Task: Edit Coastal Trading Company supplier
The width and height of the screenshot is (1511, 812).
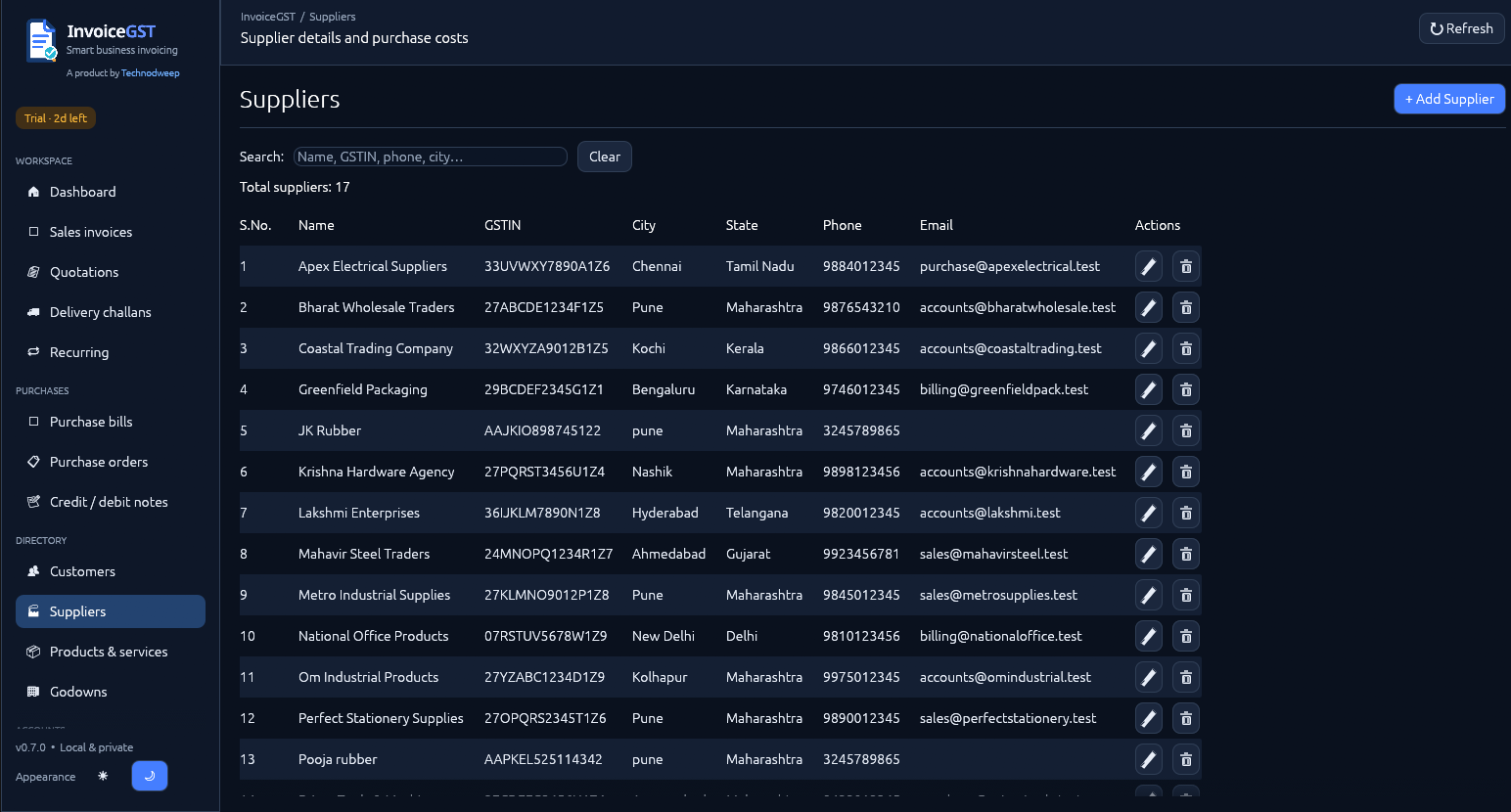Action: click(x=1149, y=348)
